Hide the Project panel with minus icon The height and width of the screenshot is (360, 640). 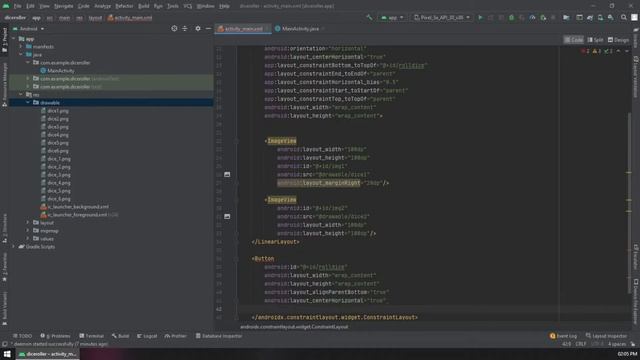coord(208,29)
